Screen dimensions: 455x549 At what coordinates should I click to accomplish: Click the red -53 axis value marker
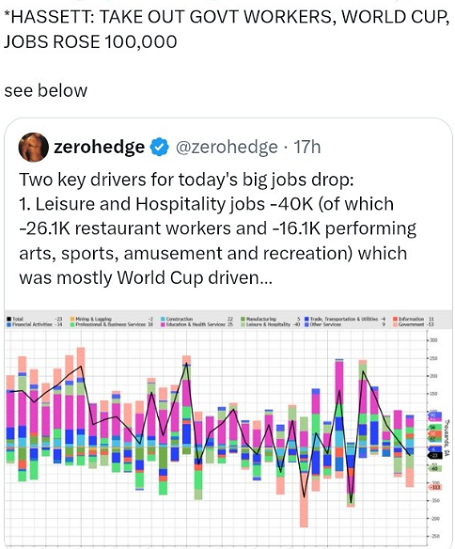click(x=435, y=487)
